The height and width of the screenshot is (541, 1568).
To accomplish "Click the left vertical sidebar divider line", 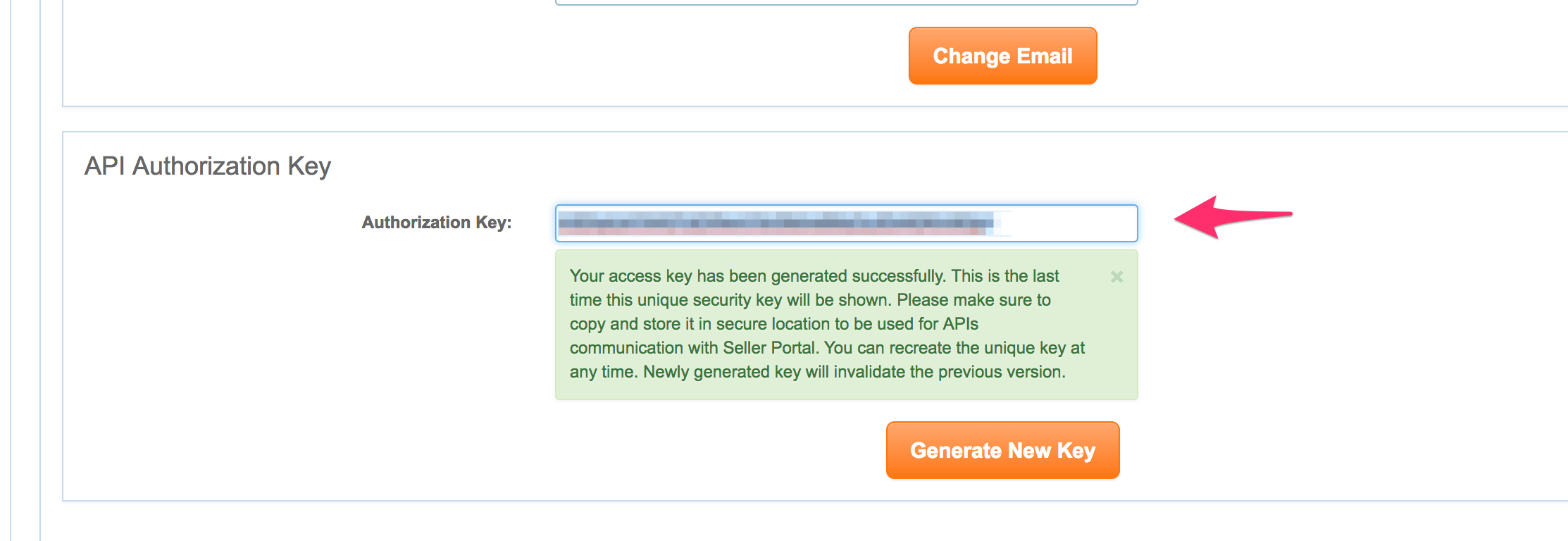I will (x=40, y=270).
